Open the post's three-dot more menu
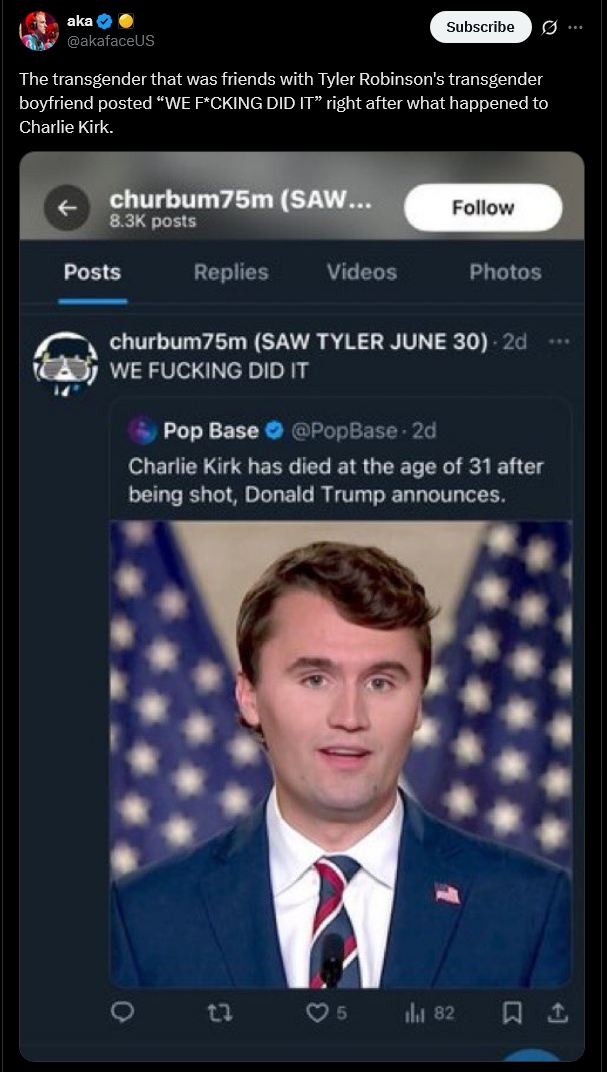This screenshot has height=1072, width=607. 575,27
